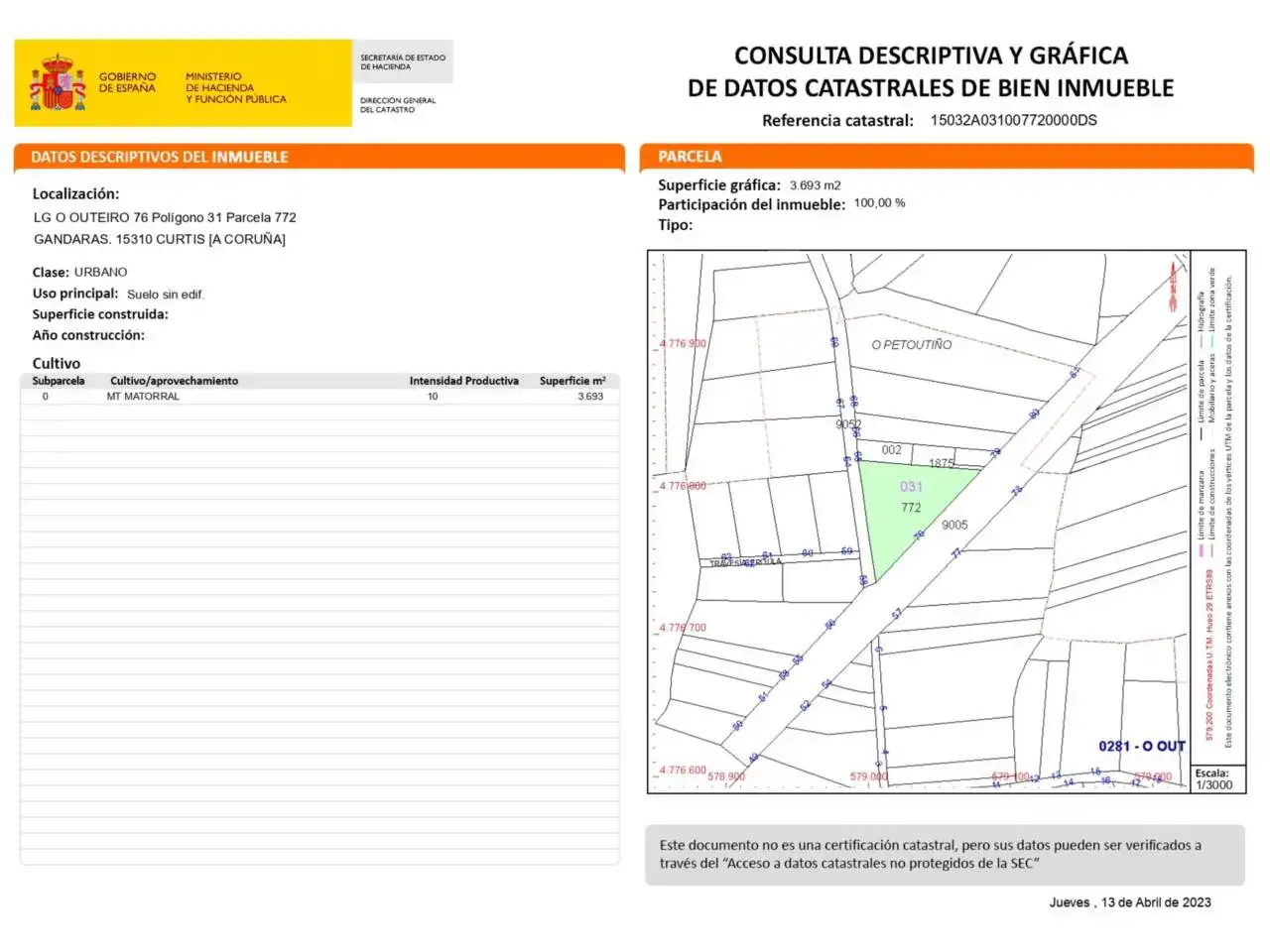Viewport: 1270px width, 952px height.
Task: Click the 'Superficie construida:' label
Action: (100, 314)
